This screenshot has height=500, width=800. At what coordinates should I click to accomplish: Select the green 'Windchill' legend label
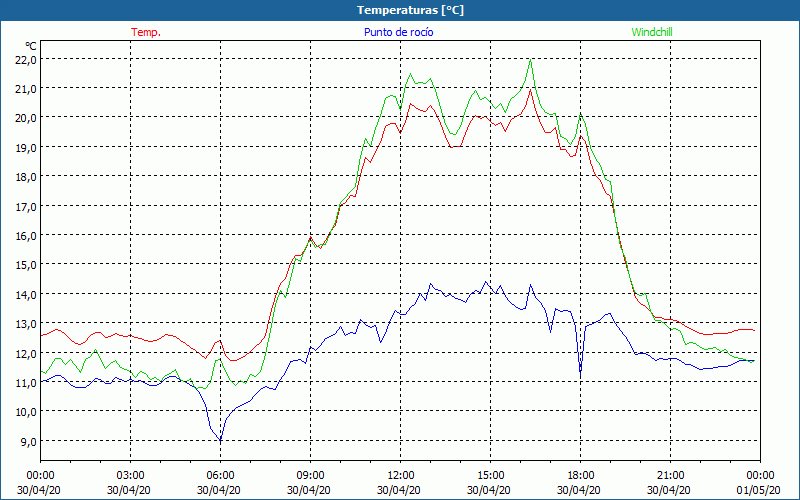[x=652, y=32]
